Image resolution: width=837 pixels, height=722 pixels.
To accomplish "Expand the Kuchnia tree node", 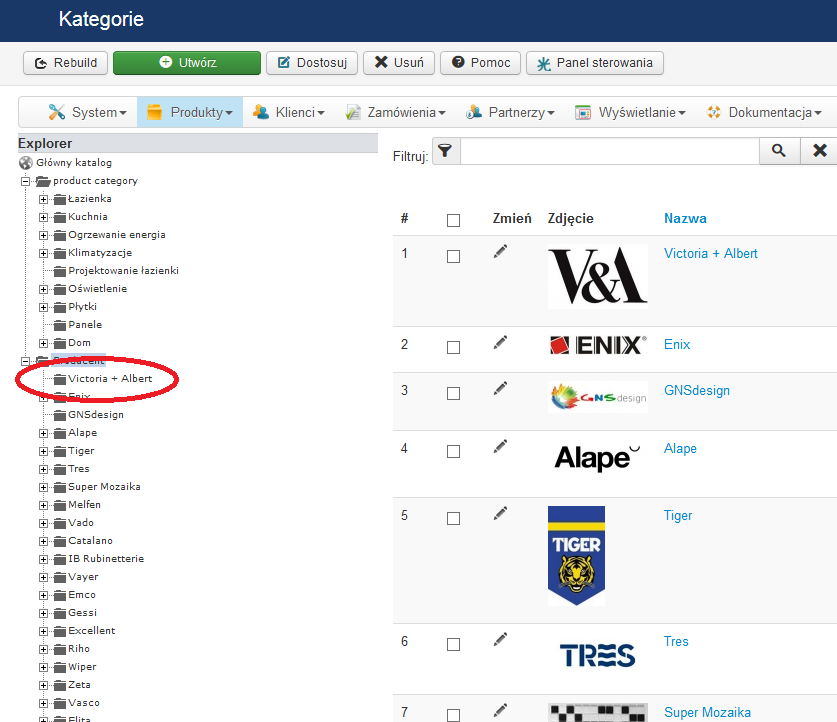I will click(x=43, y=217).
